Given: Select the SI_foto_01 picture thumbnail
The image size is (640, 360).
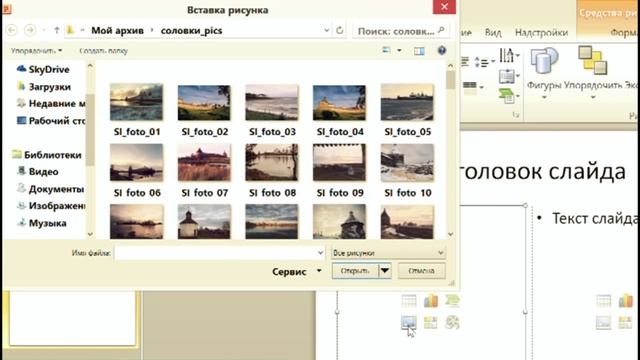Looking at the screenshot, I should [136, 102].
